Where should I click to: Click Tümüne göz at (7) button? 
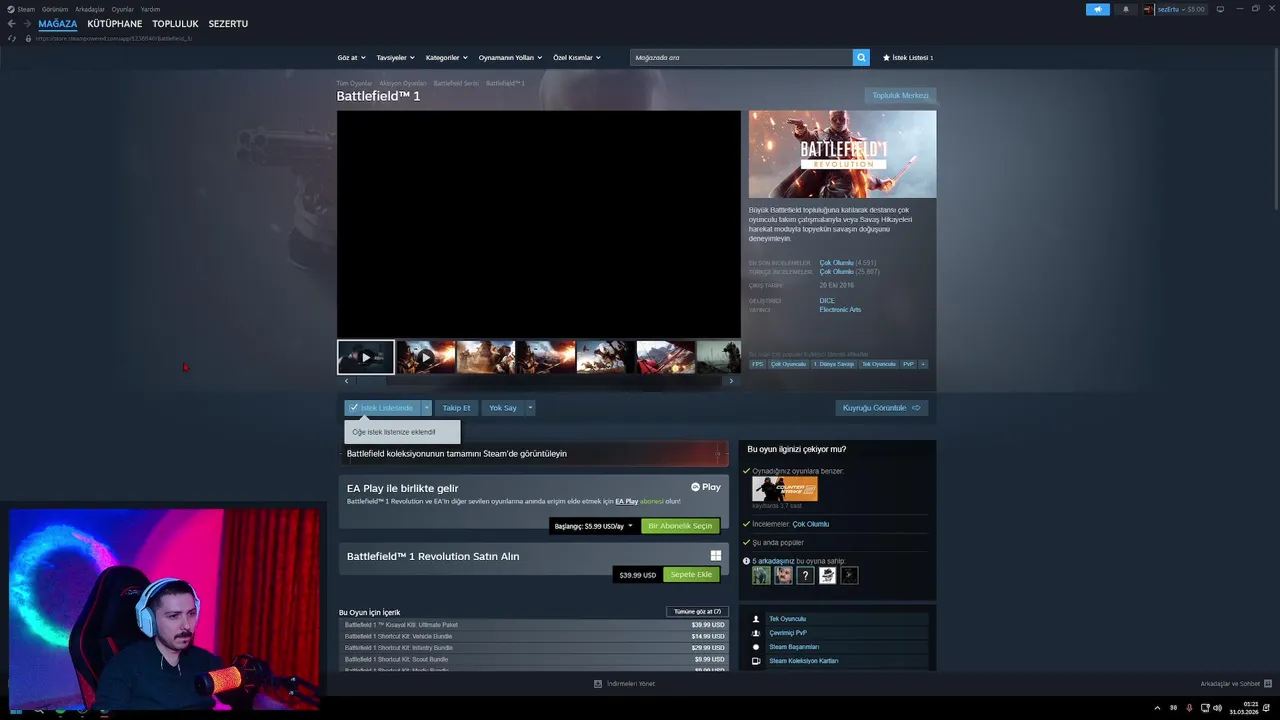[x=697, y=611]
